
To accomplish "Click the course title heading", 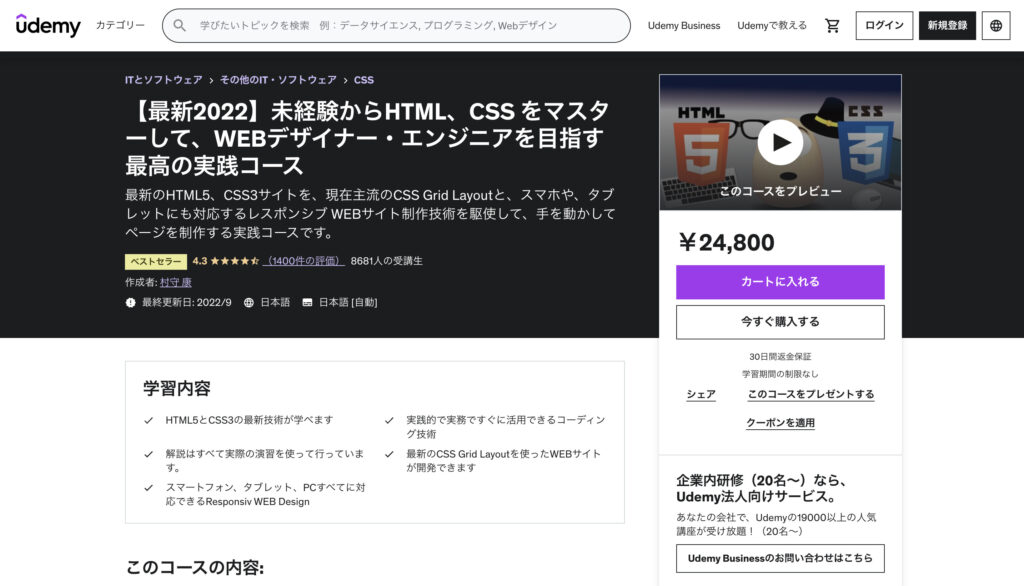I will pos(367,138).
